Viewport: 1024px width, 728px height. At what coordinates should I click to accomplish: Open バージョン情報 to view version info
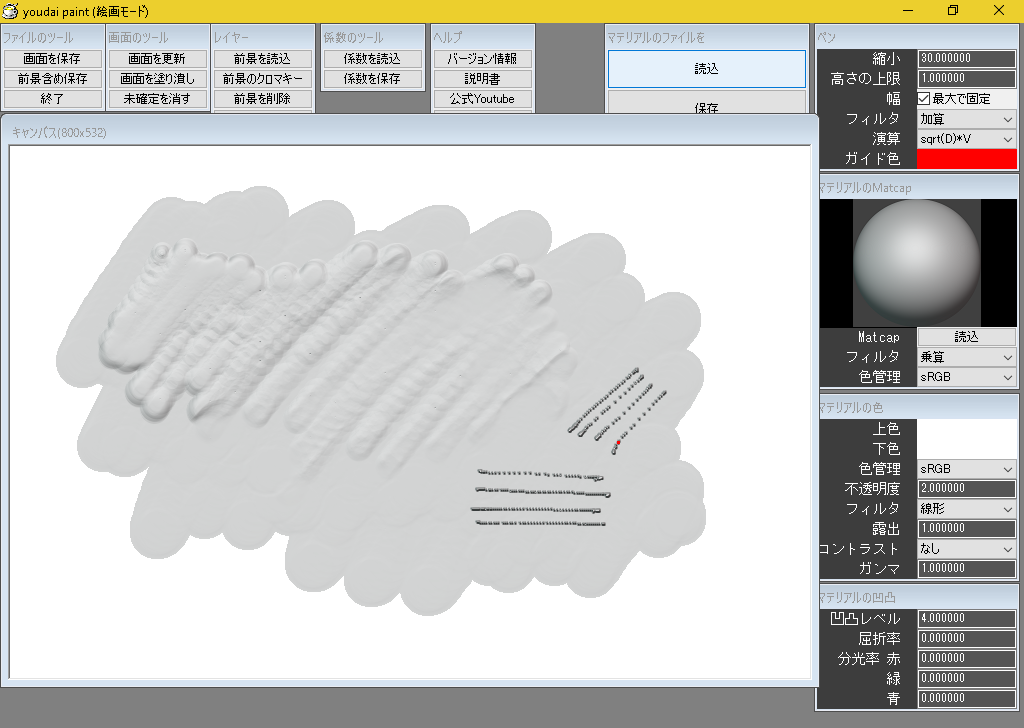click(483, 59)
